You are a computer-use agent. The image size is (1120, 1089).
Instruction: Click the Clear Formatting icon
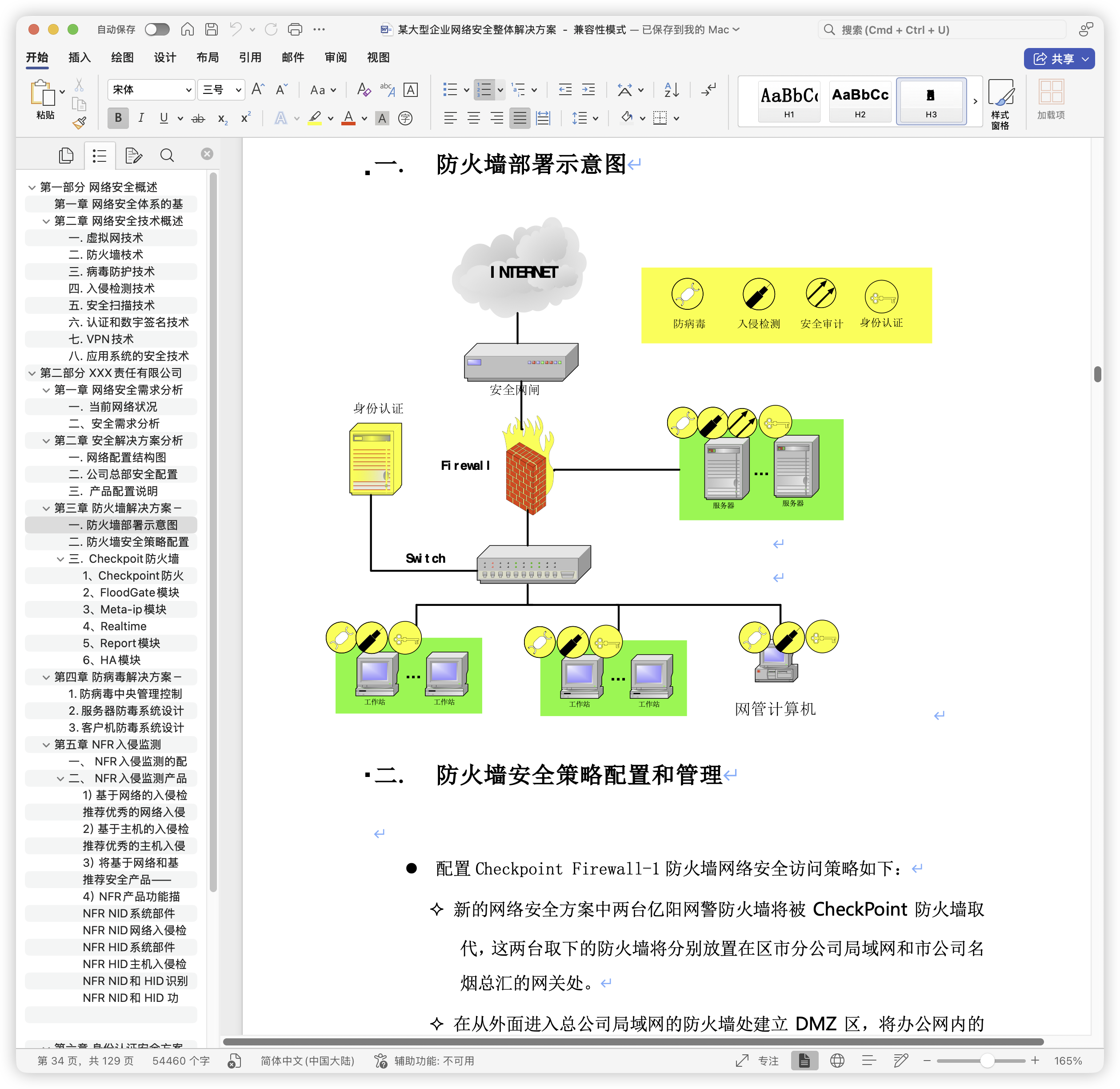363,90
